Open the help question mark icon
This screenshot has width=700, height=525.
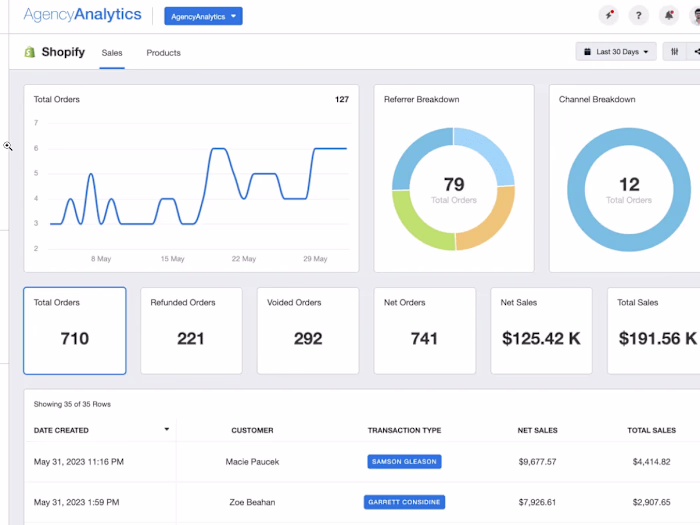[639, 16]
